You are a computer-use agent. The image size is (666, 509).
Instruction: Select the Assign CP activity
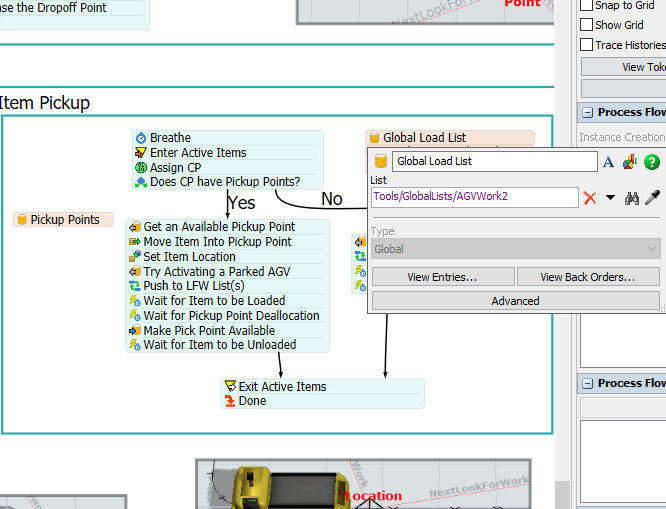coord(228,167)
